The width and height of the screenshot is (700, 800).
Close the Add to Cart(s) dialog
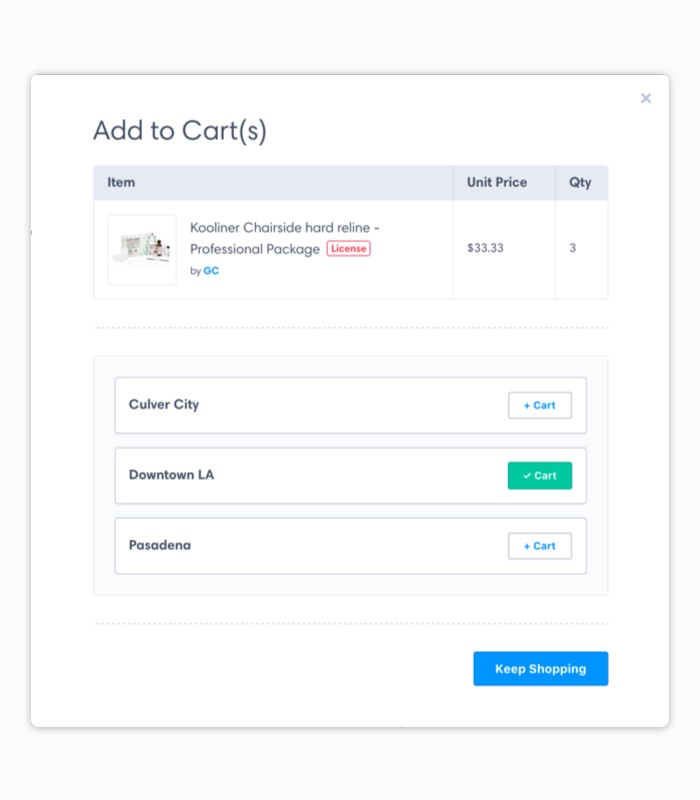[x=646, y=98]
